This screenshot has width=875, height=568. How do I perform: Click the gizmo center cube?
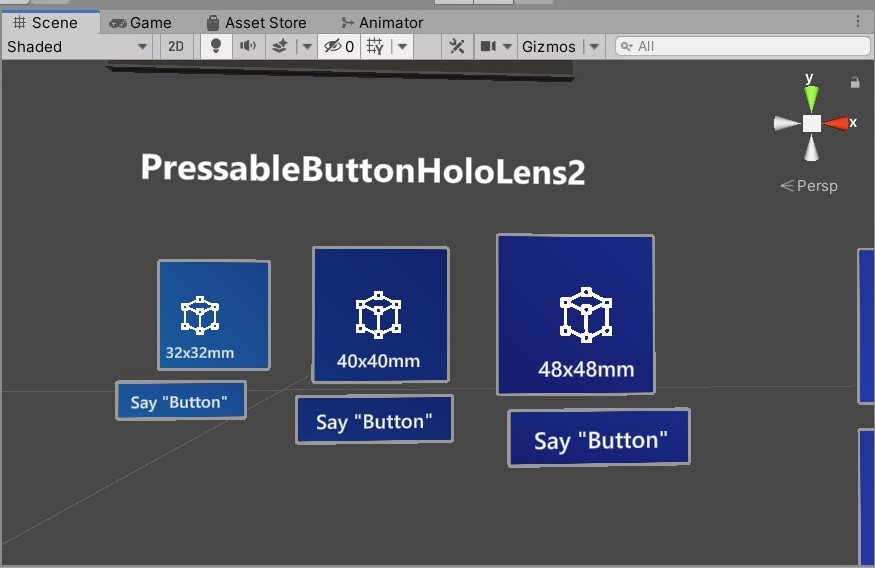811,123
